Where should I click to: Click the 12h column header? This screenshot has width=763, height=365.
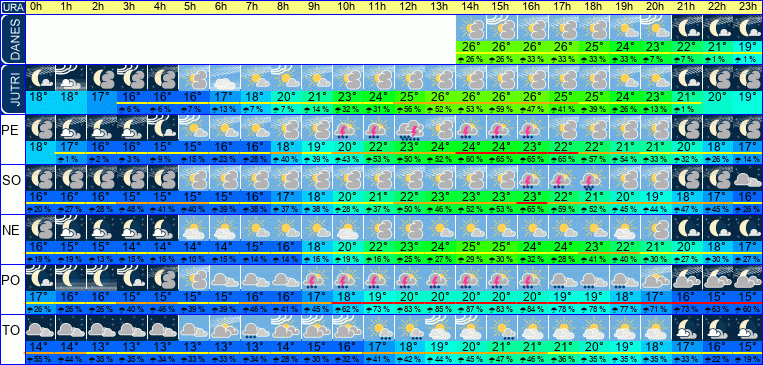click(x=410, y=7)
